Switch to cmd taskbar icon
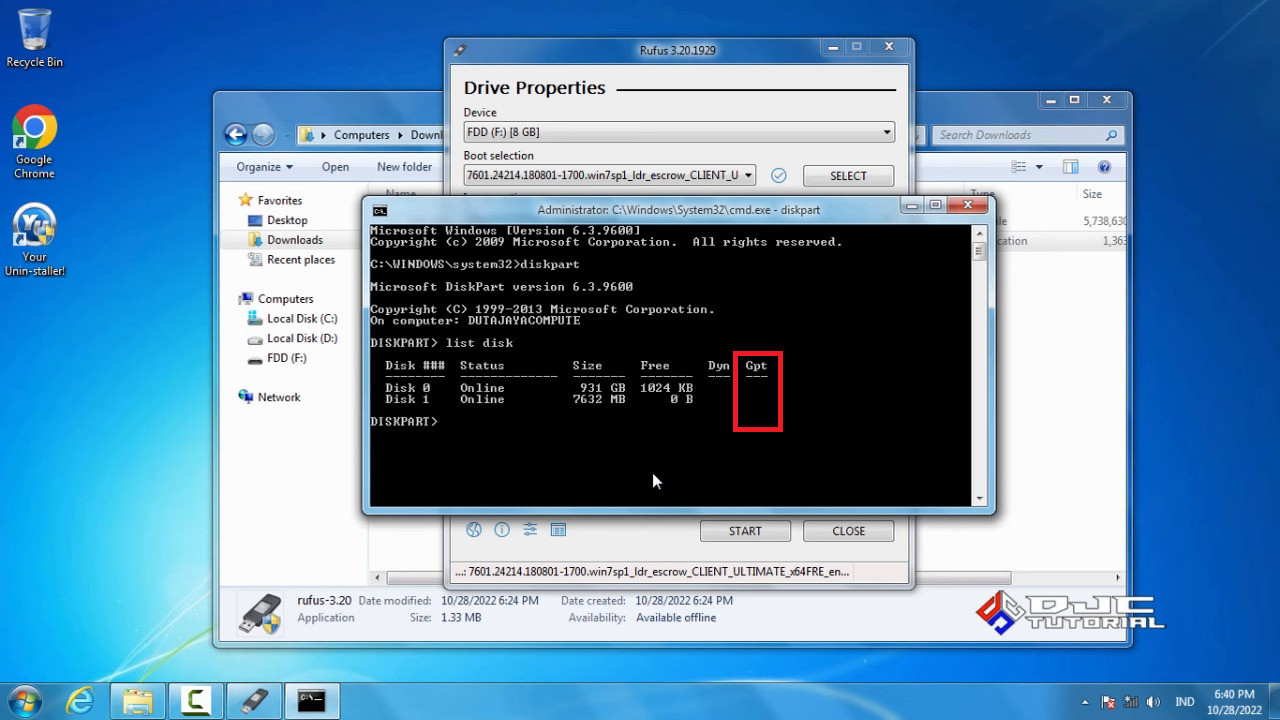 point(311,701)
